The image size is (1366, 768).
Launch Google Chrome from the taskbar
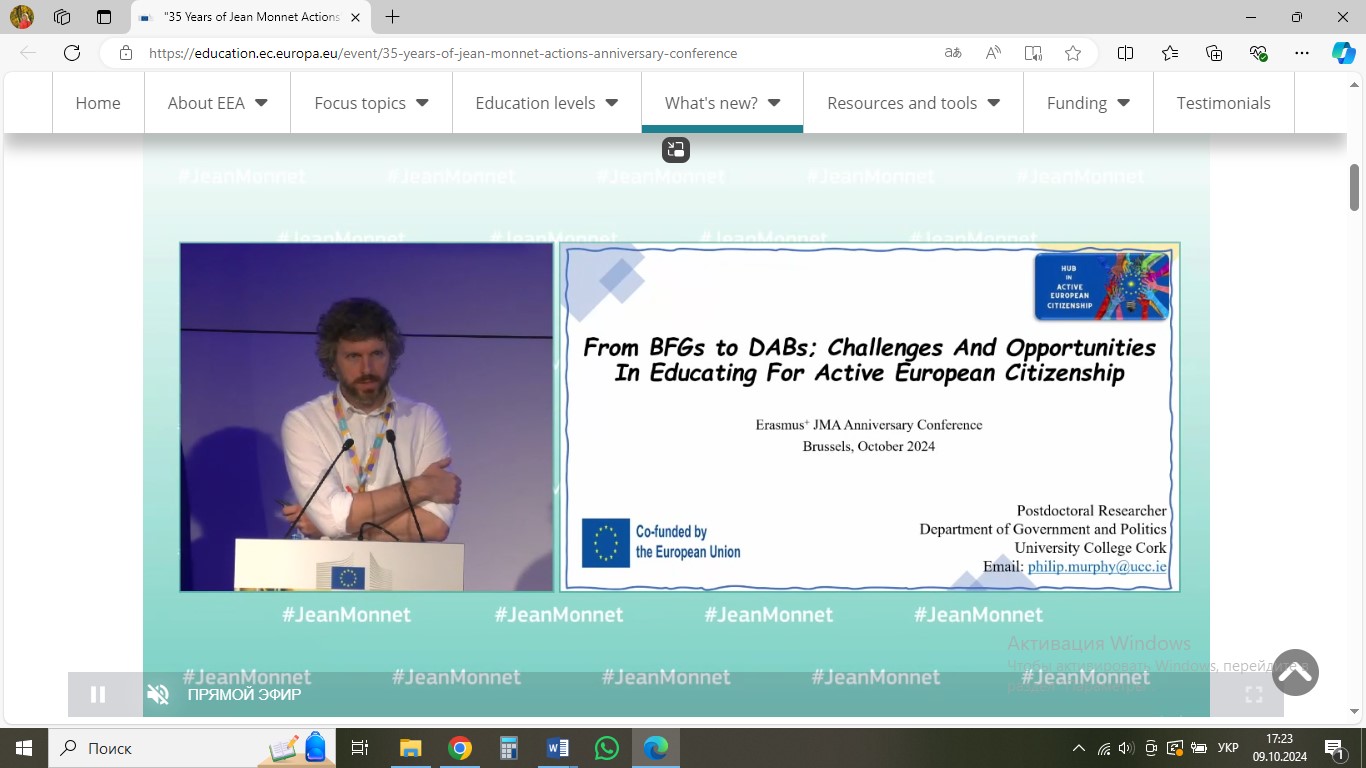tap(460, 748)
